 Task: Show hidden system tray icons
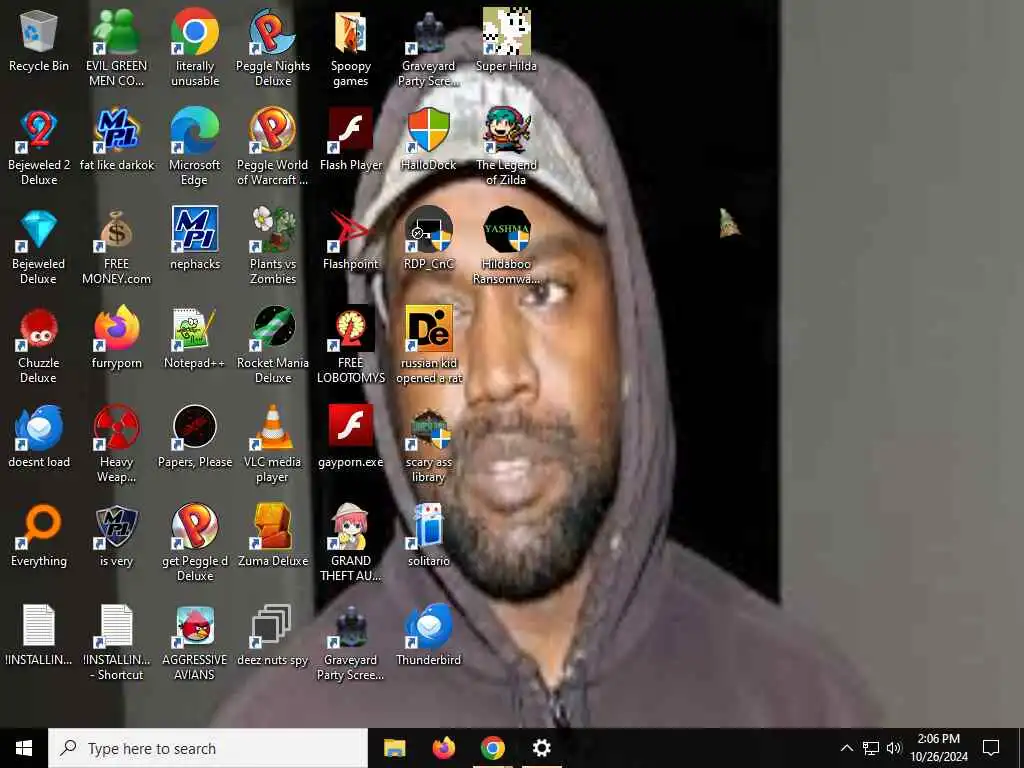click(846, 748)
